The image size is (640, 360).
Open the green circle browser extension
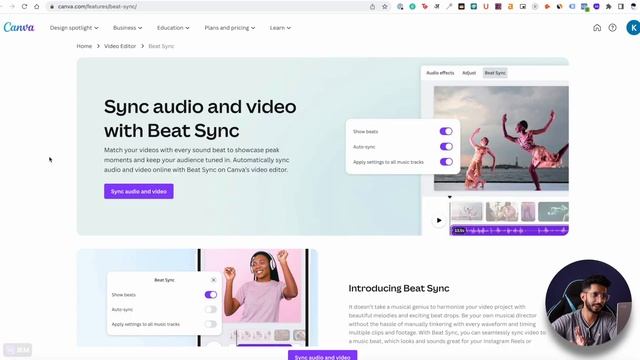pos(412,7)
